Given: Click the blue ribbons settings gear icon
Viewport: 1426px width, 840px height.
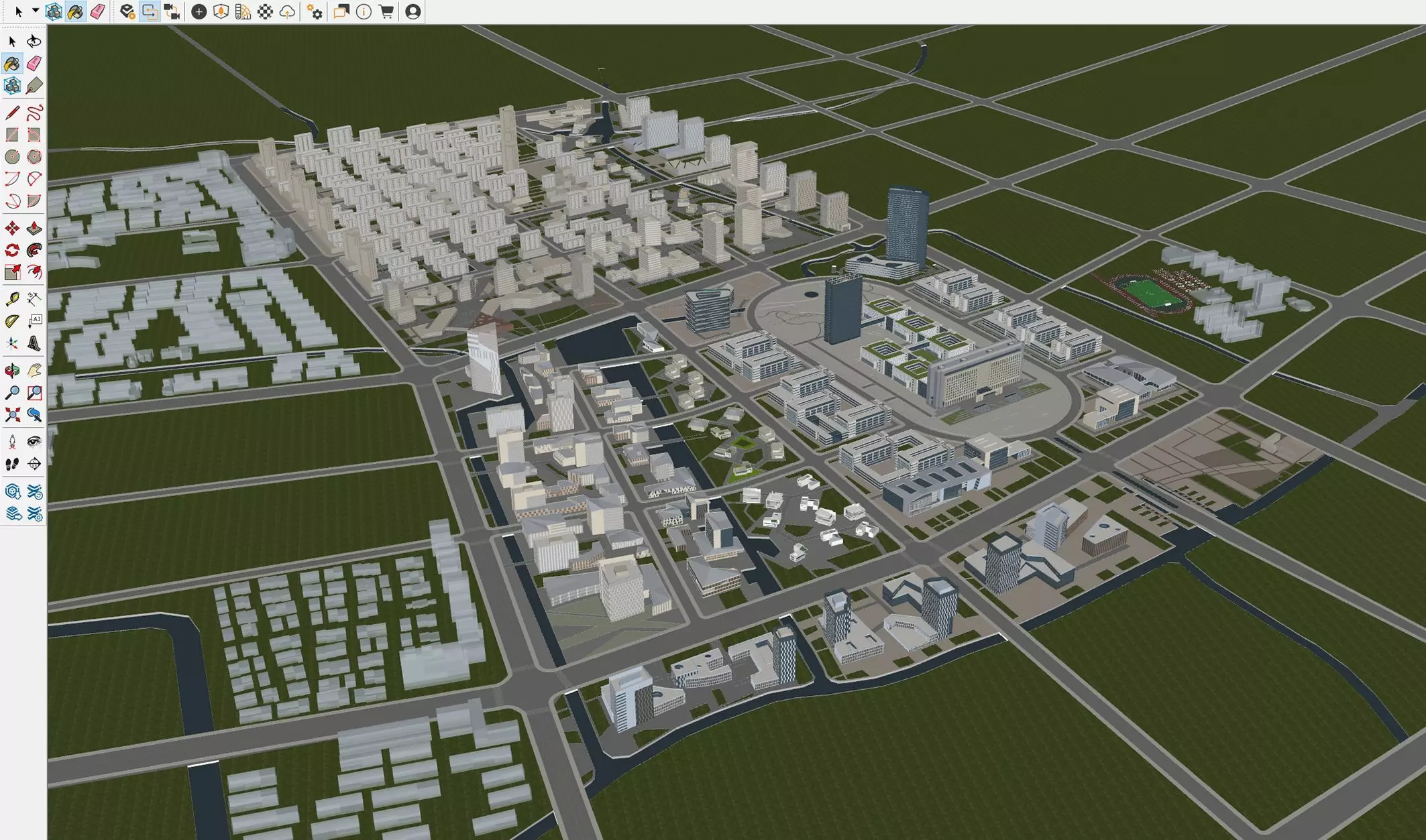Looking at the screenshot, I should coord(34,514).
